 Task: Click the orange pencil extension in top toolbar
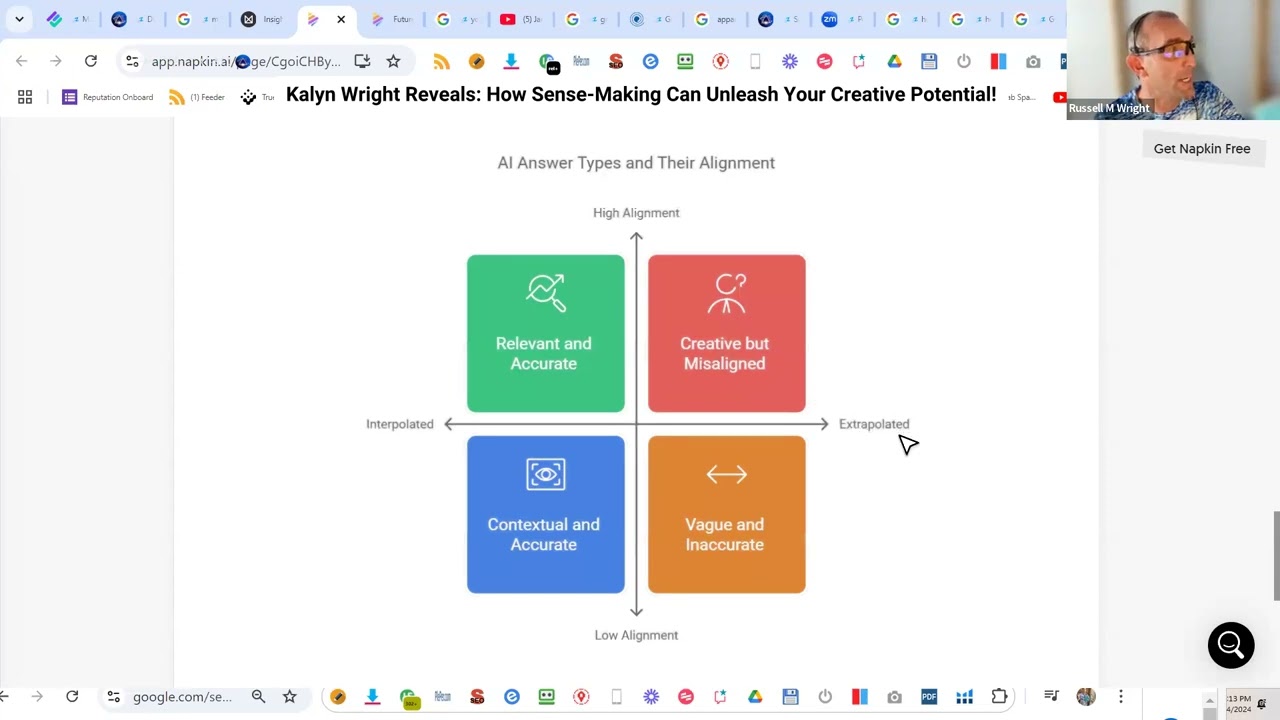pyautogui.click(x=476, y=62)
